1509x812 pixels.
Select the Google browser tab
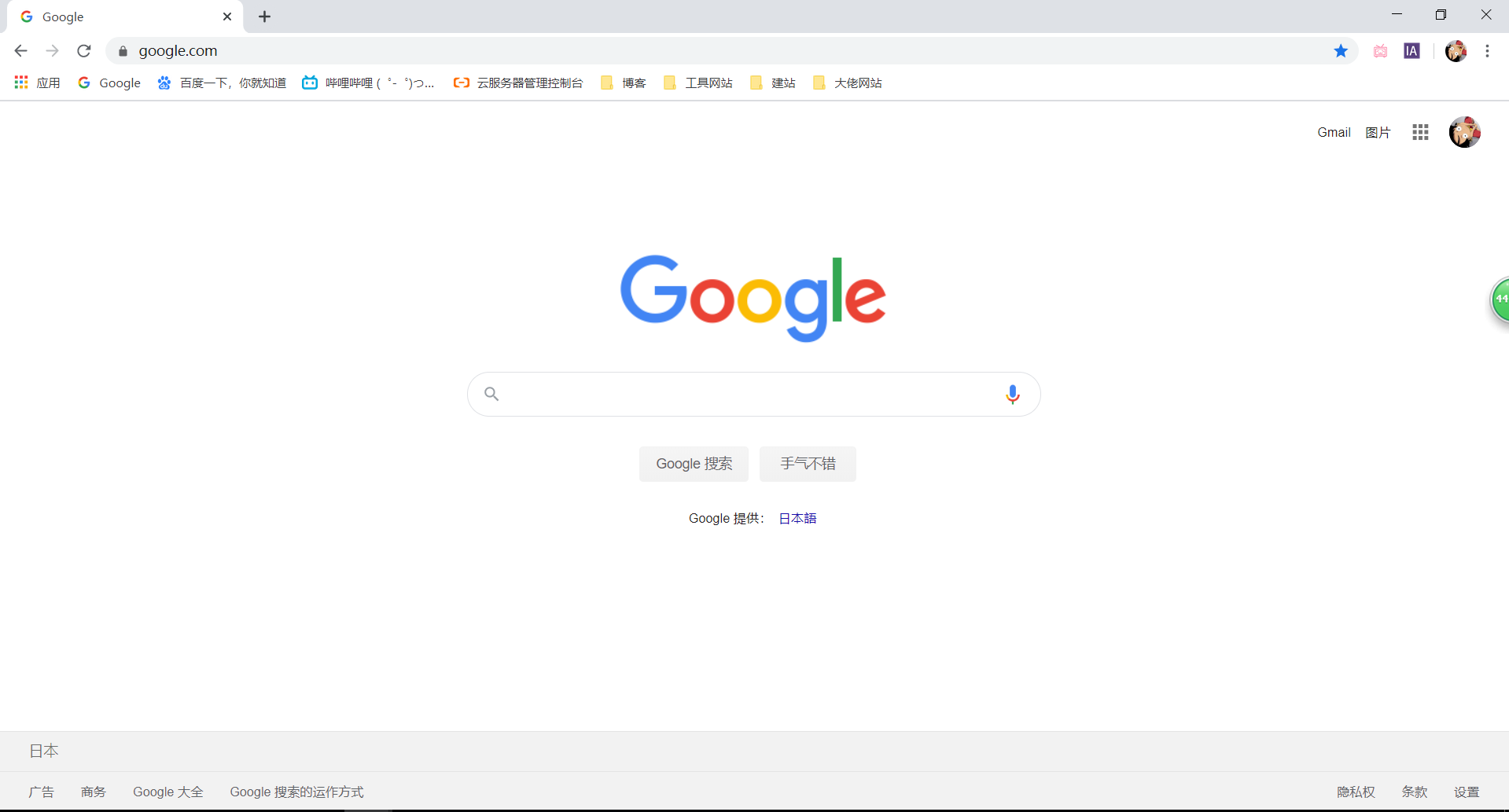click(x=126, y=17)
